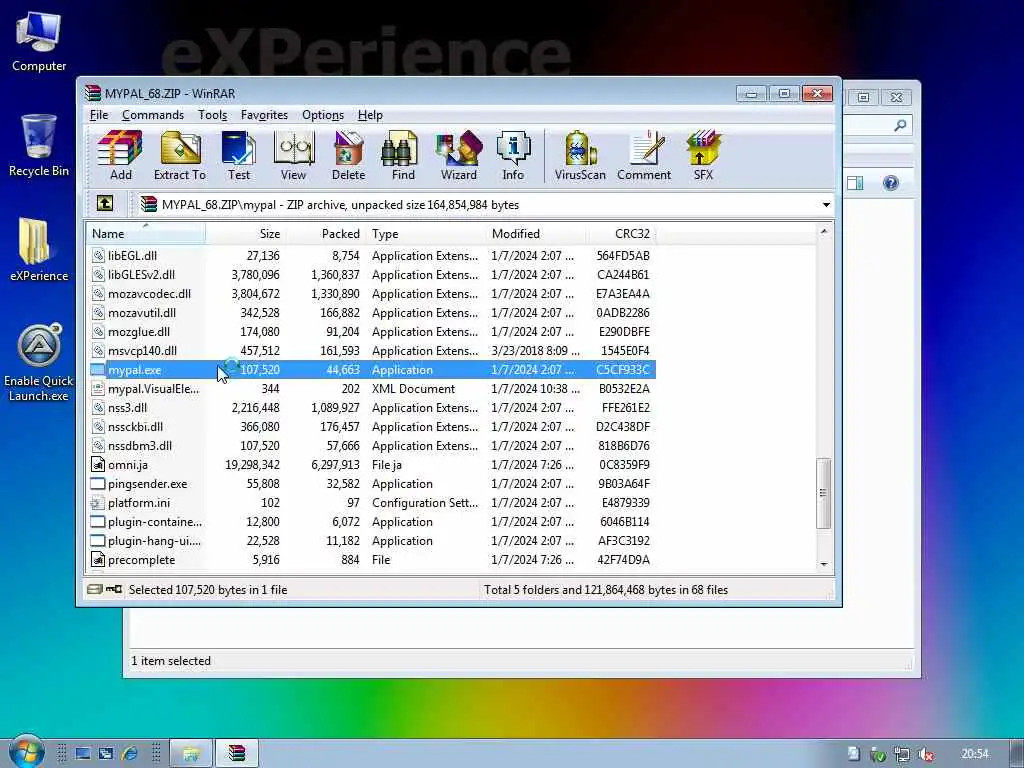Click the network tray icon
Viewport: 1024px width, 768px height.
point(902,754)
